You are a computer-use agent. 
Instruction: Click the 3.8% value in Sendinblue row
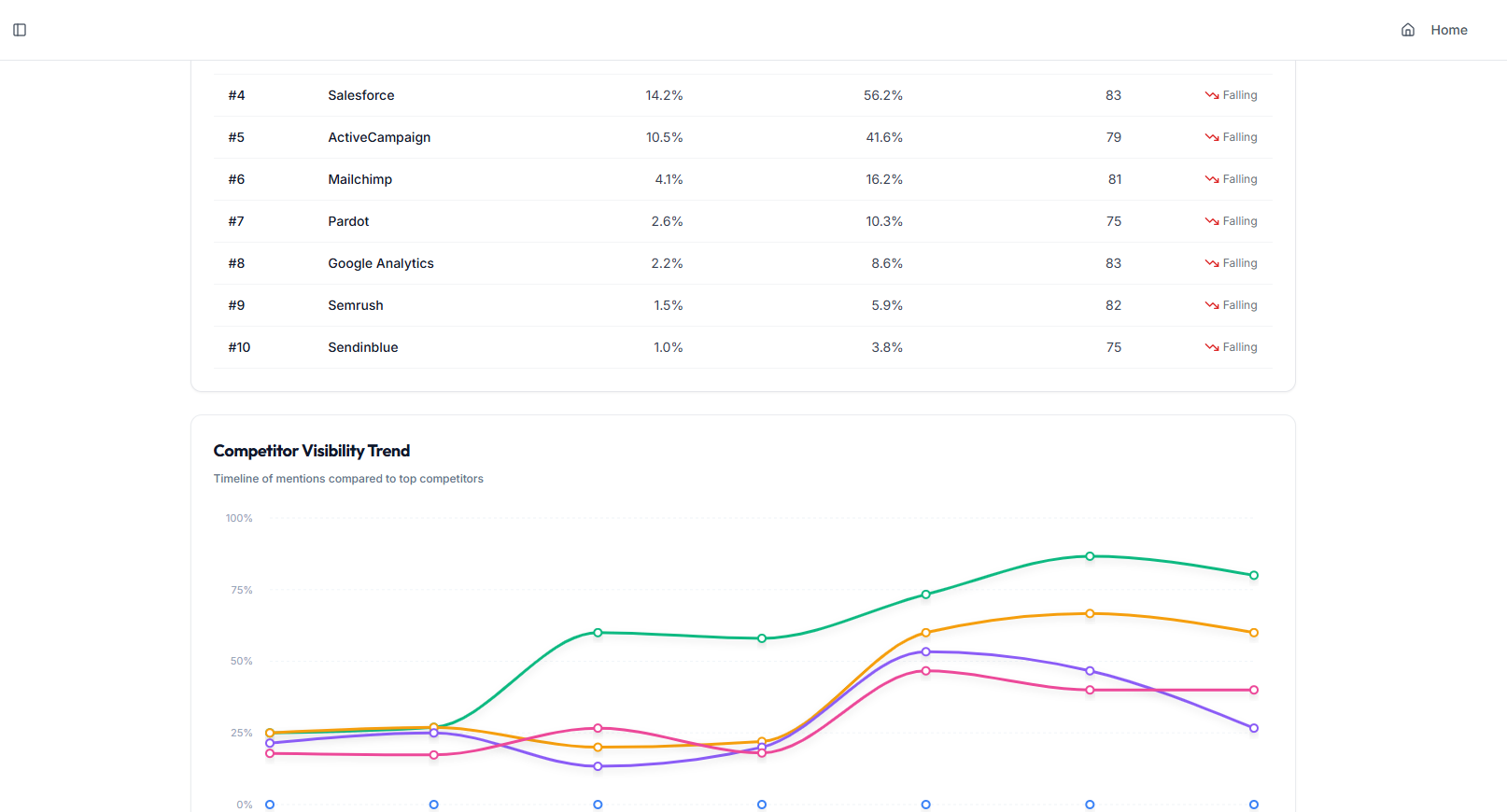tap(887, 347)
